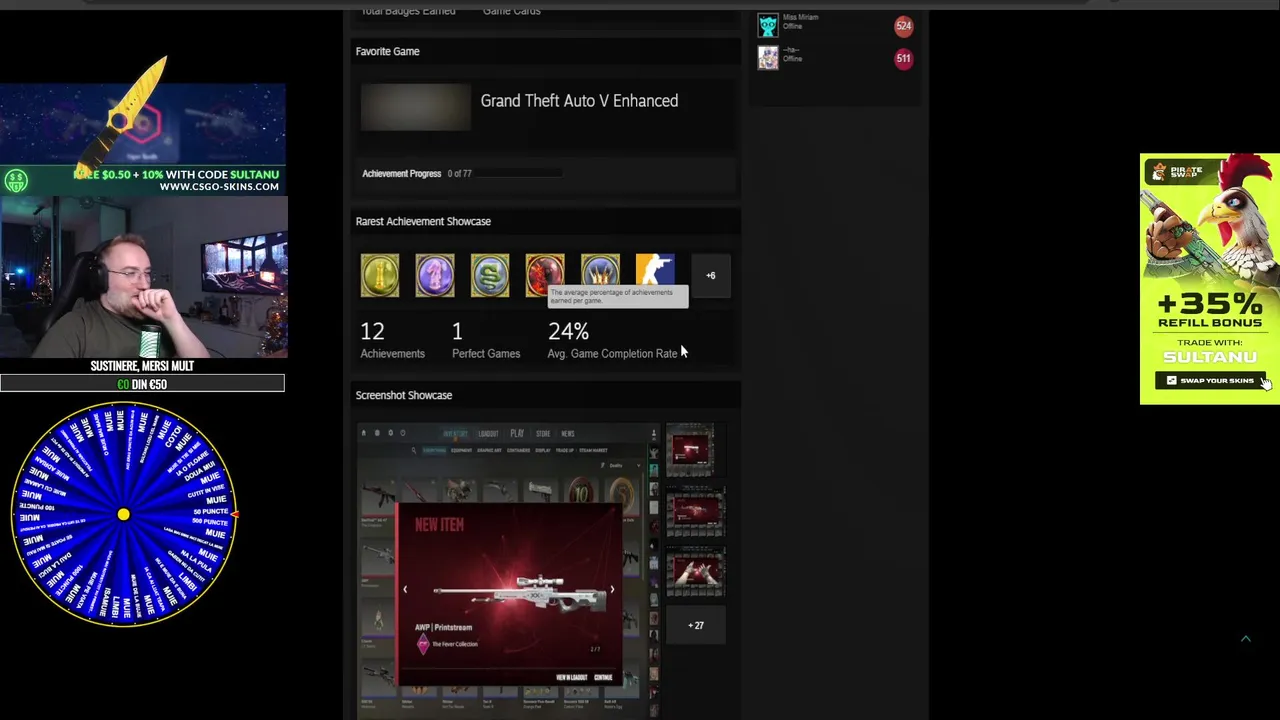Click the yellow center of the wheel
Viewport: 1280px width, 720px height.
click(x=123, y=514)
